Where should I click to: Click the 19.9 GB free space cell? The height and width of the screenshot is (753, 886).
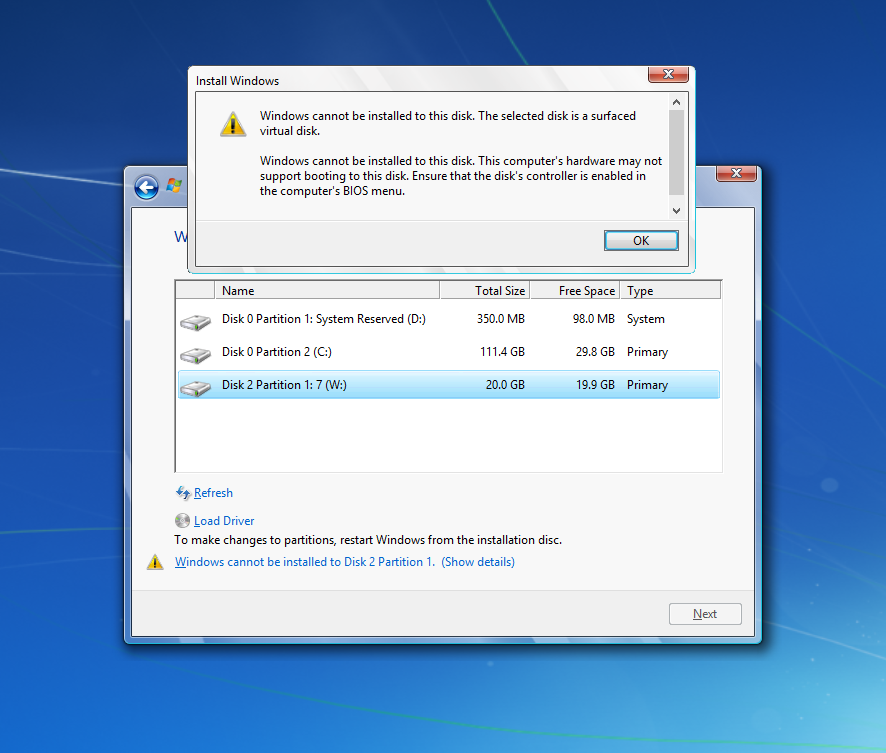(x=595, y=385)
